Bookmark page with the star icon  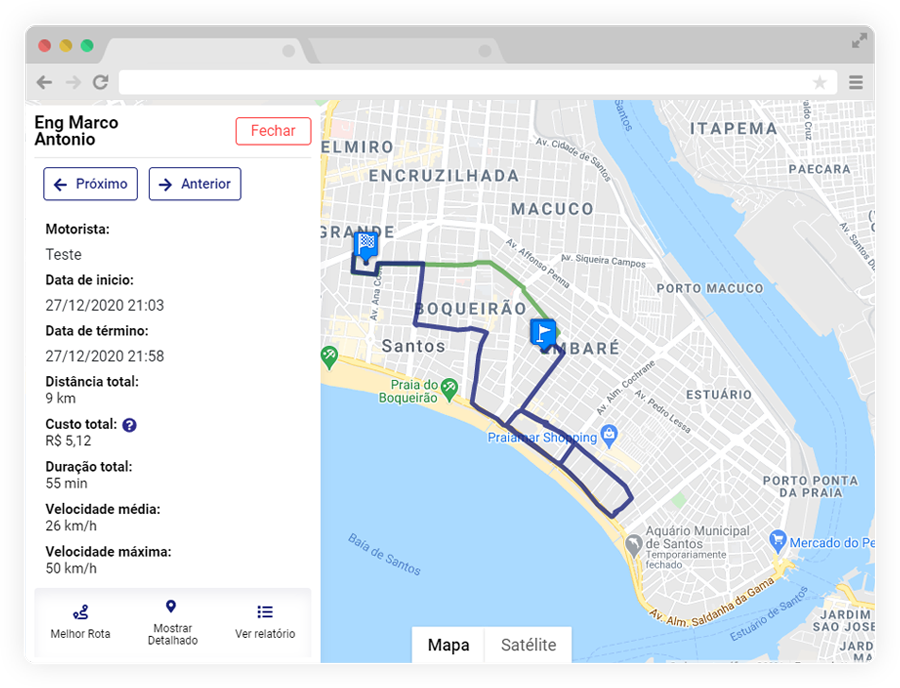[820, 83]
